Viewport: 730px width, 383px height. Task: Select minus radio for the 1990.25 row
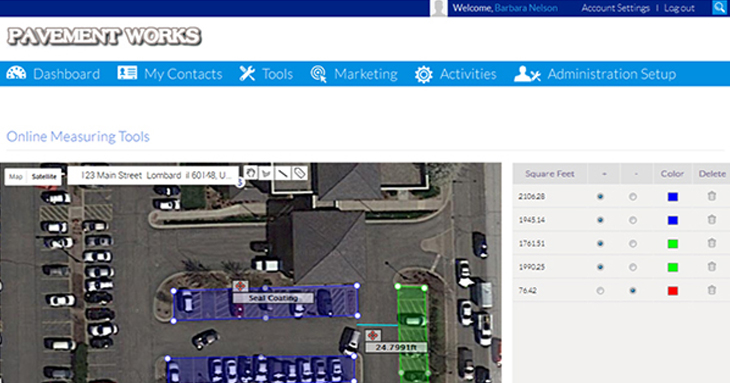point(633,268)
